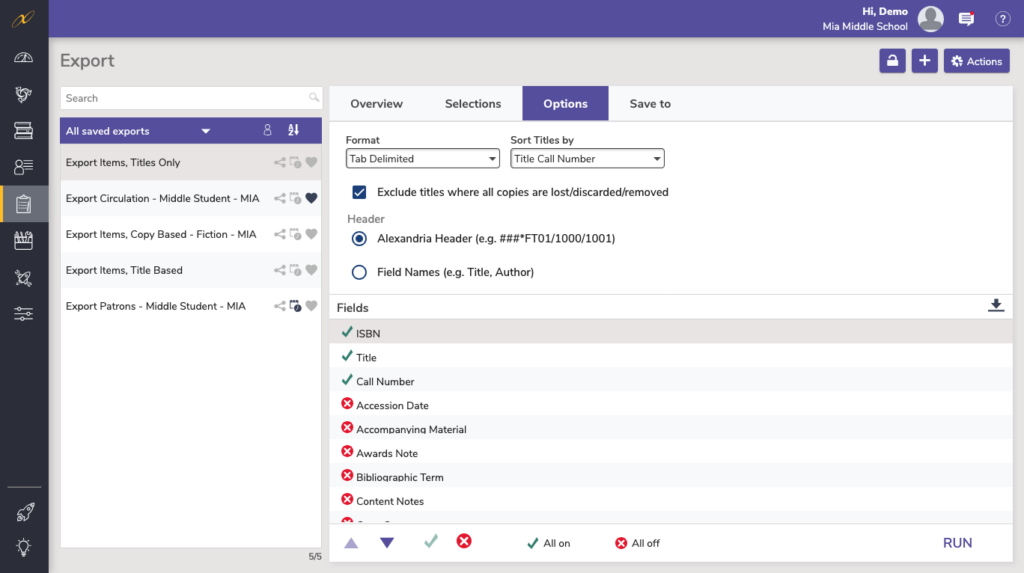1024x573 pixels.
Task: Switch to the Selections tab
Action: 473,104
